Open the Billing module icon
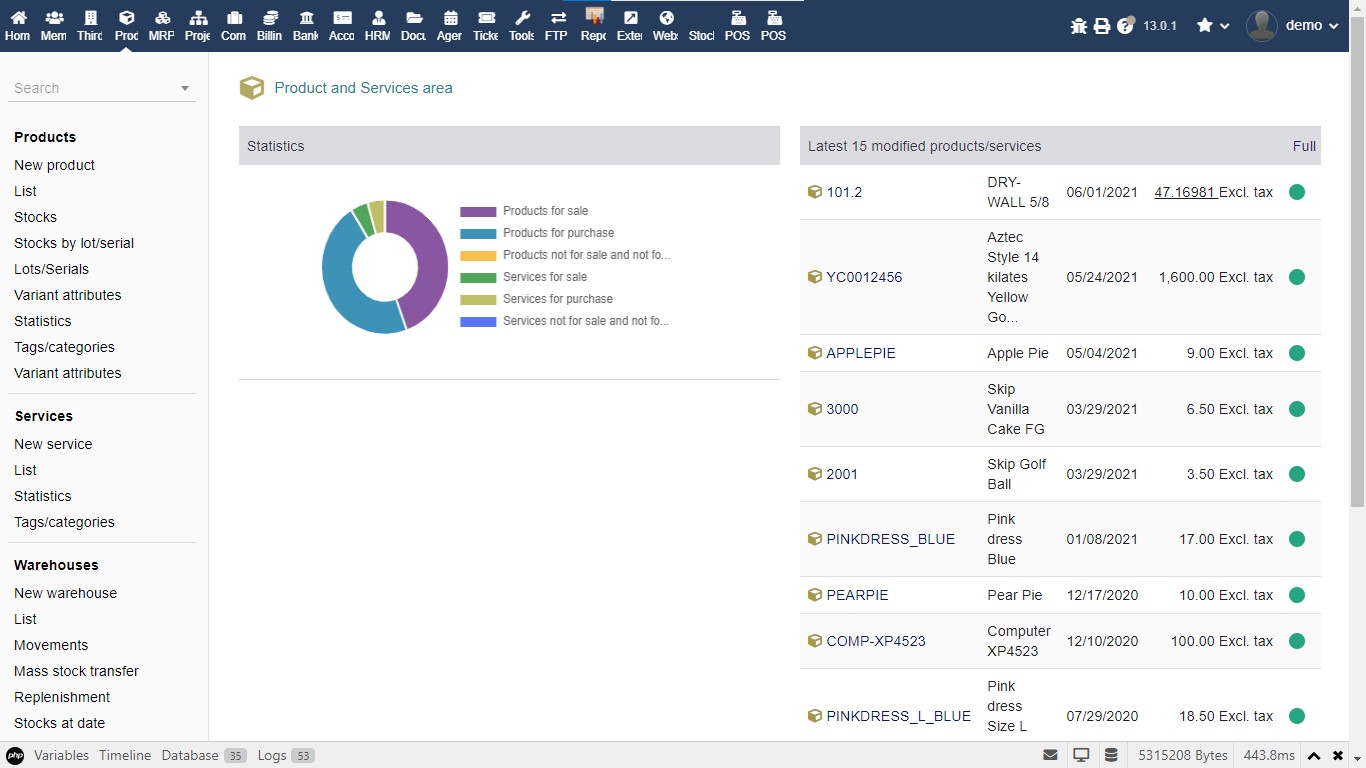This screenshot has width=1366, height=768. 269,25
